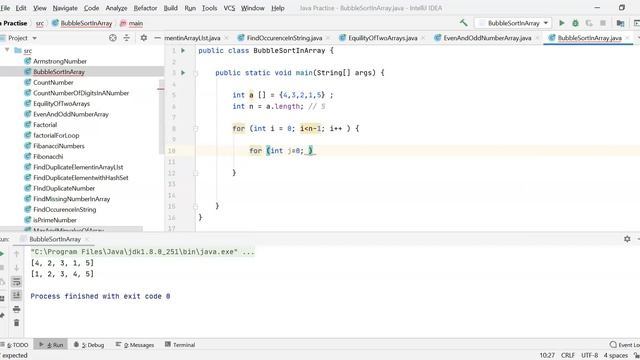Open the VCS menu

[x=229, y=8]
